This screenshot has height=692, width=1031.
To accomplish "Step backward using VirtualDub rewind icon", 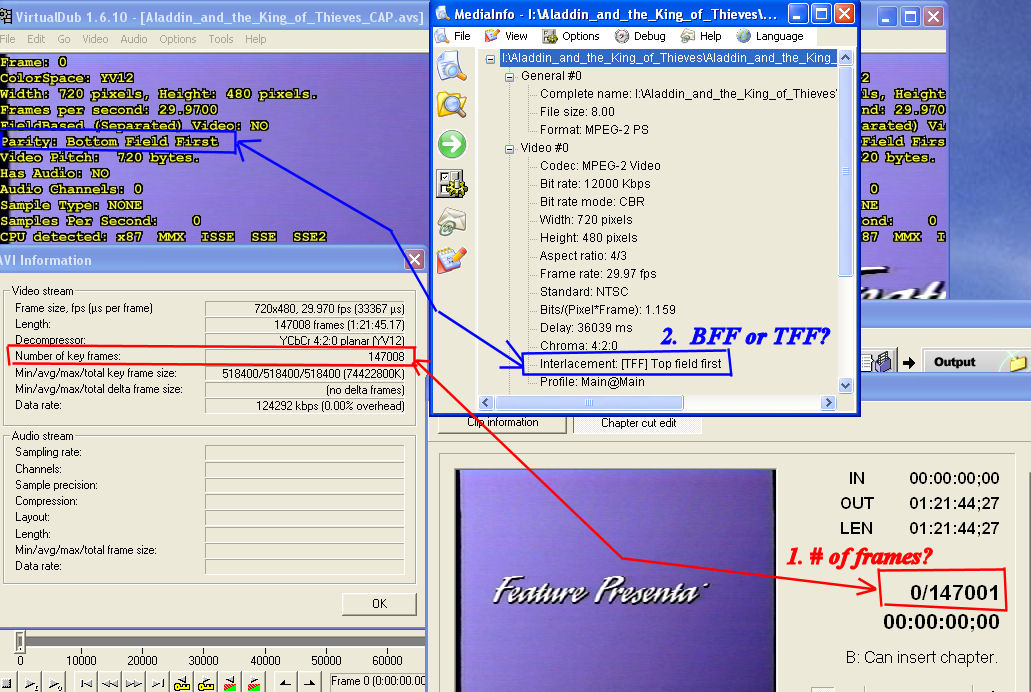I will point(110,684).
